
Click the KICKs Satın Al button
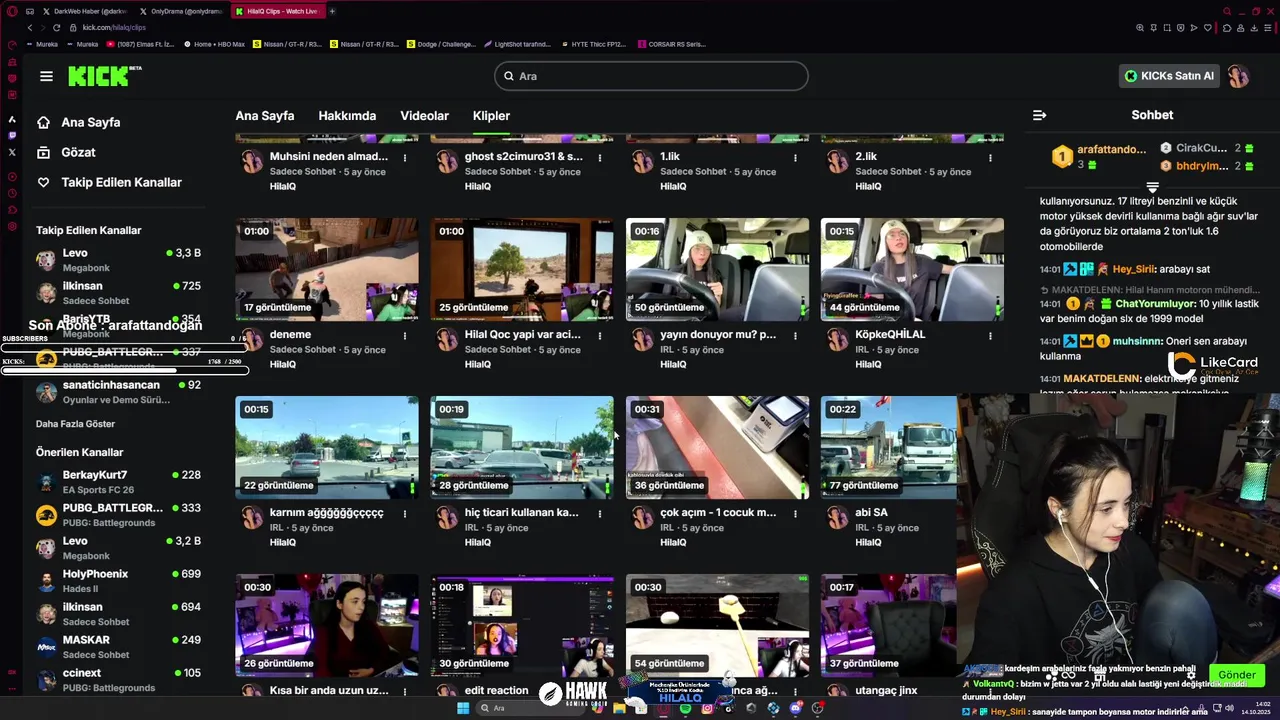1169,76
